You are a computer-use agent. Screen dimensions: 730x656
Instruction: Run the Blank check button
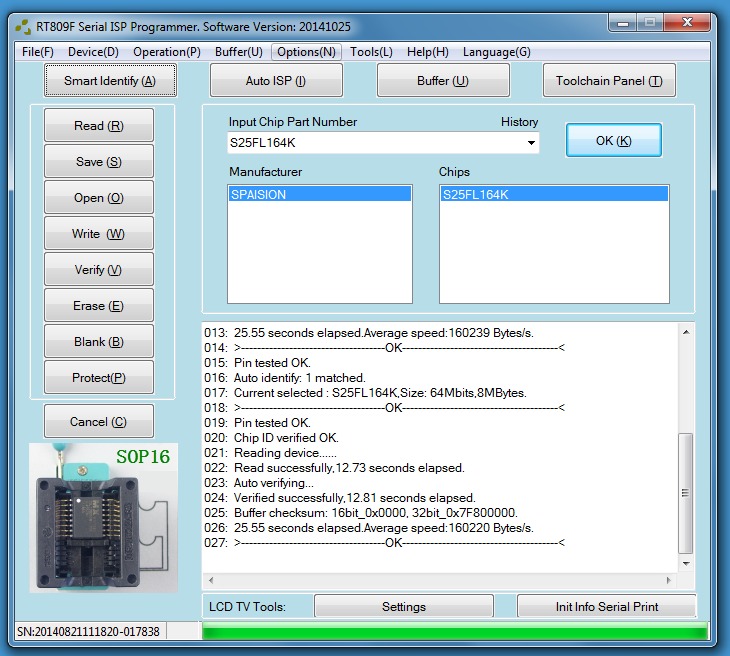click(x=99, y=342)
